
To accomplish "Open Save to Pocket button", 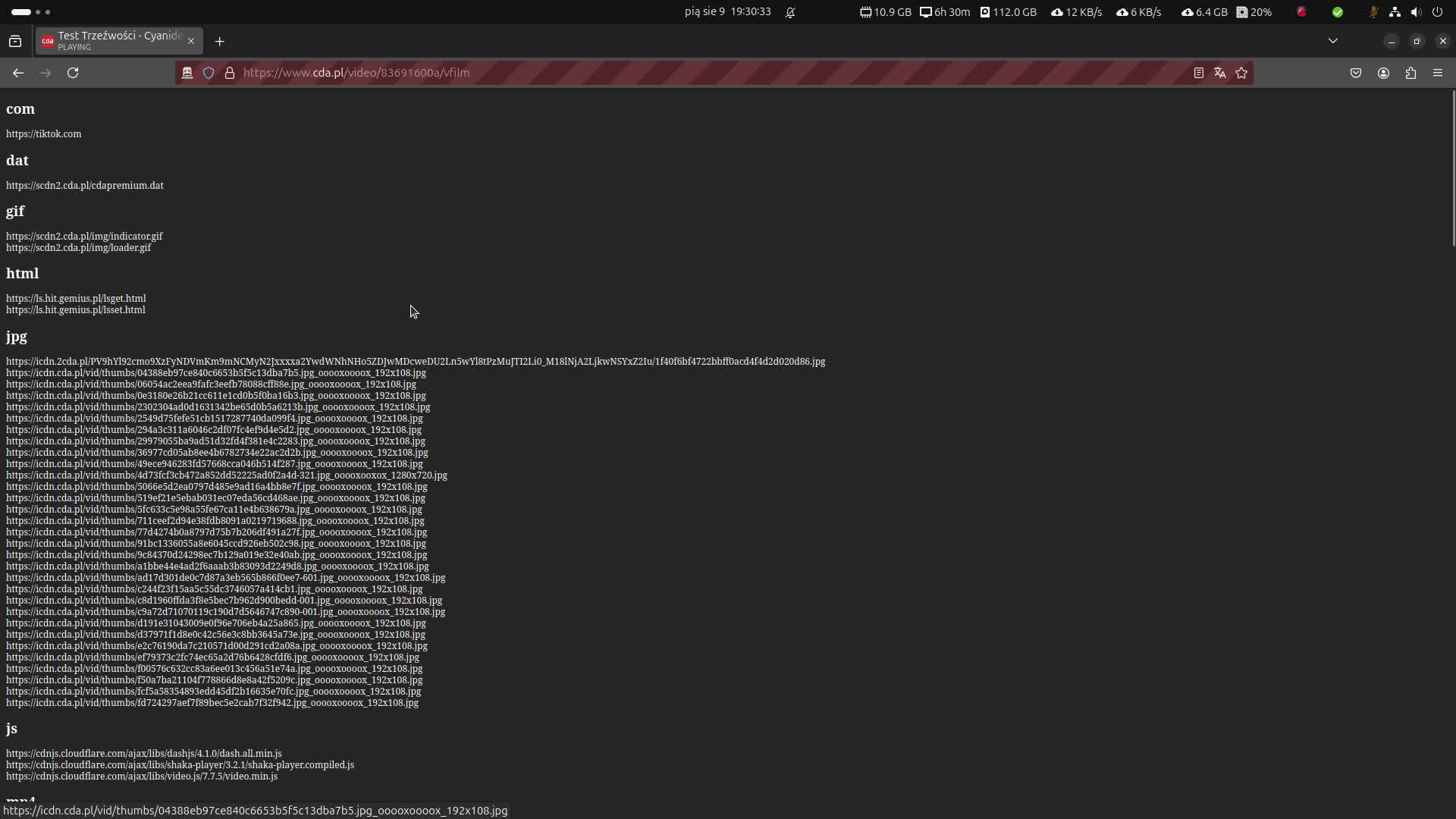I will 1356,73.
